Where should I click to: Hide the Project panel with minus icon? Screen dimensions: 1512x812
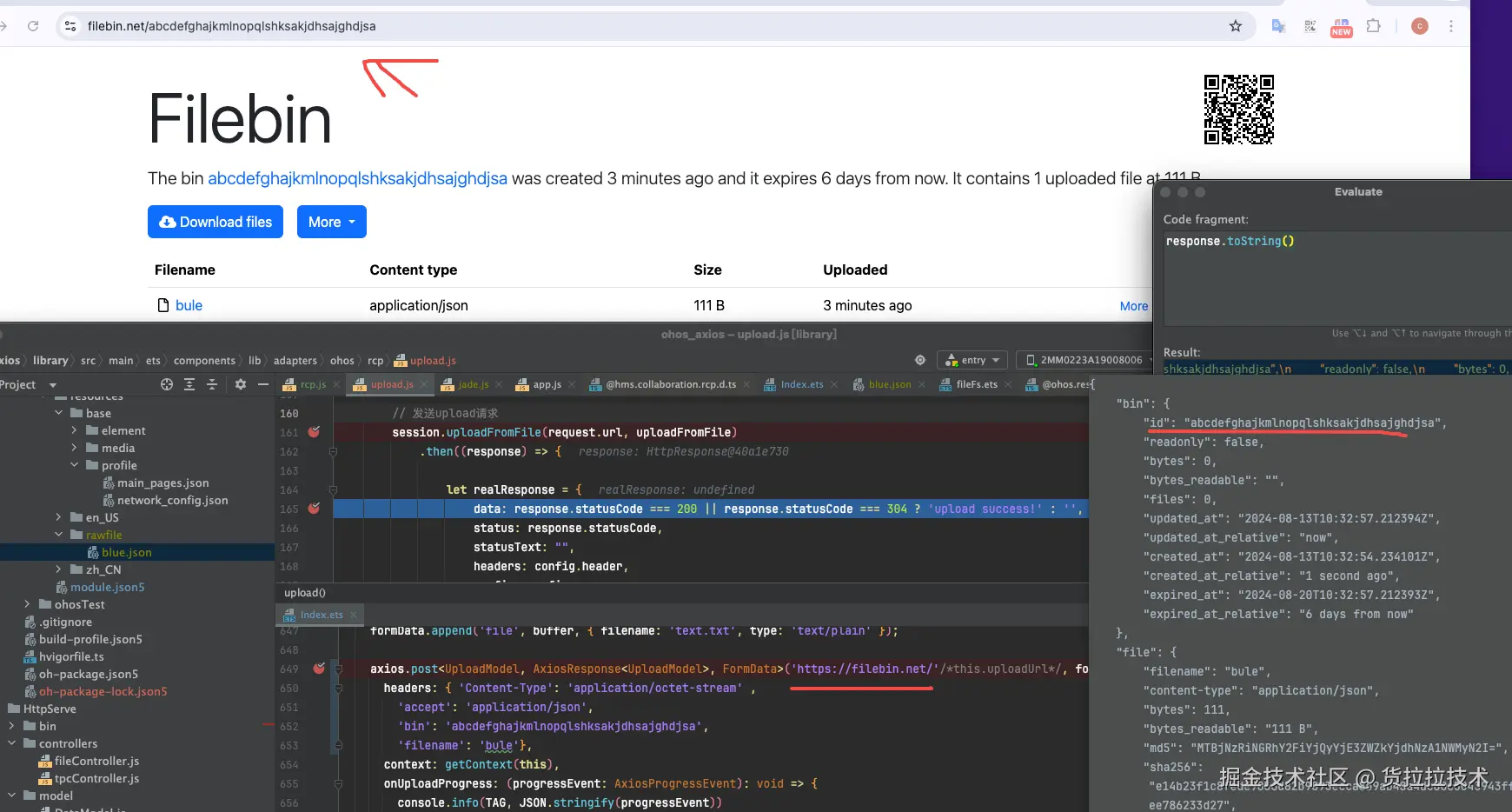click(x=263, y=384)
